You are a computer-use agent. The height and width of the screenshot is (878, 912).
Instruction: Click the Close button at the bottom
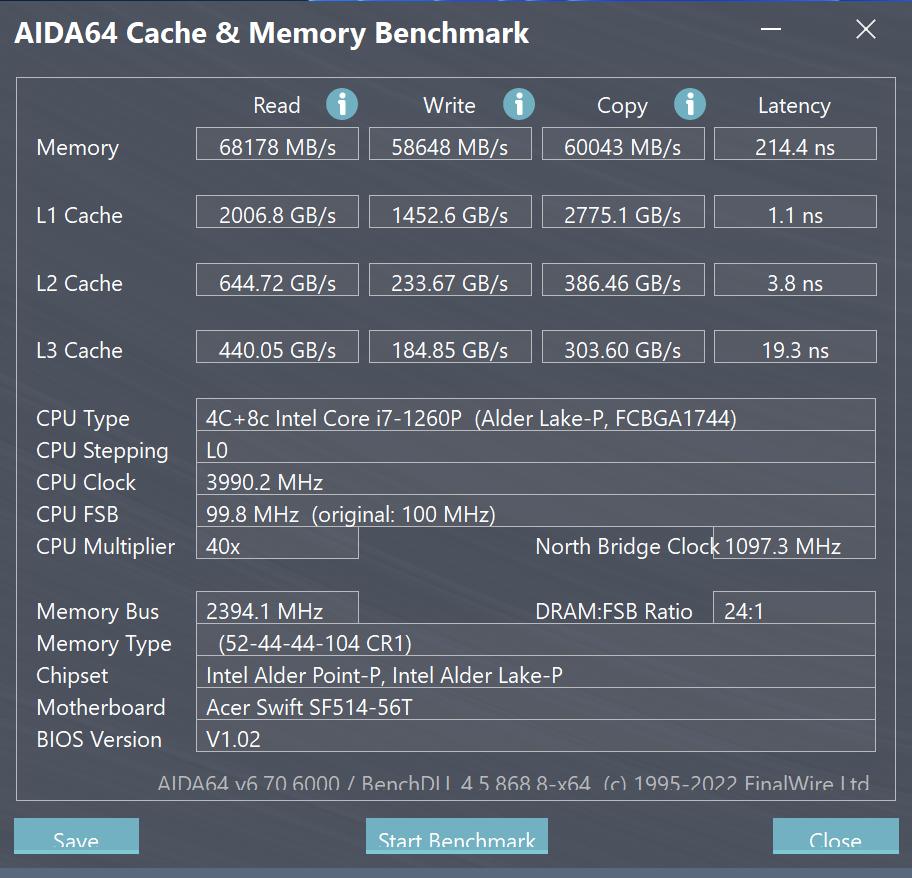[x=835, y=838]
